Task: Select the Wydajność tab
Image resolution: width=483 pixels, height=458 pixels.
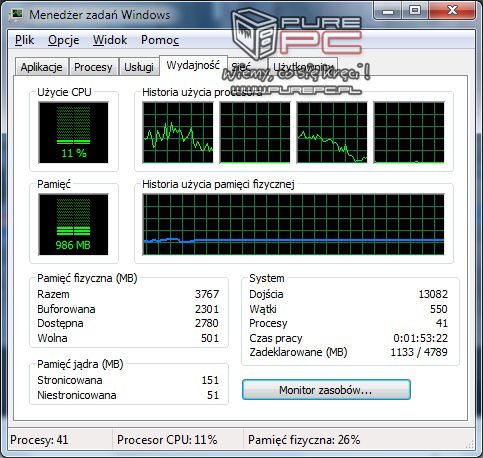Action: [193, 65]
